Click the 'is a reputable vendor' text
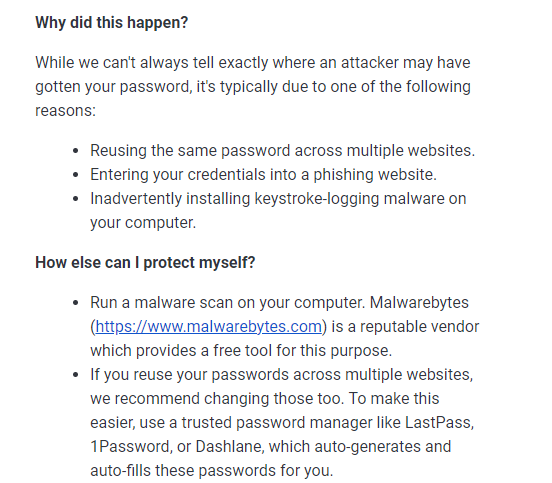This screenshot has height=483, width=552. pos(406,327)
